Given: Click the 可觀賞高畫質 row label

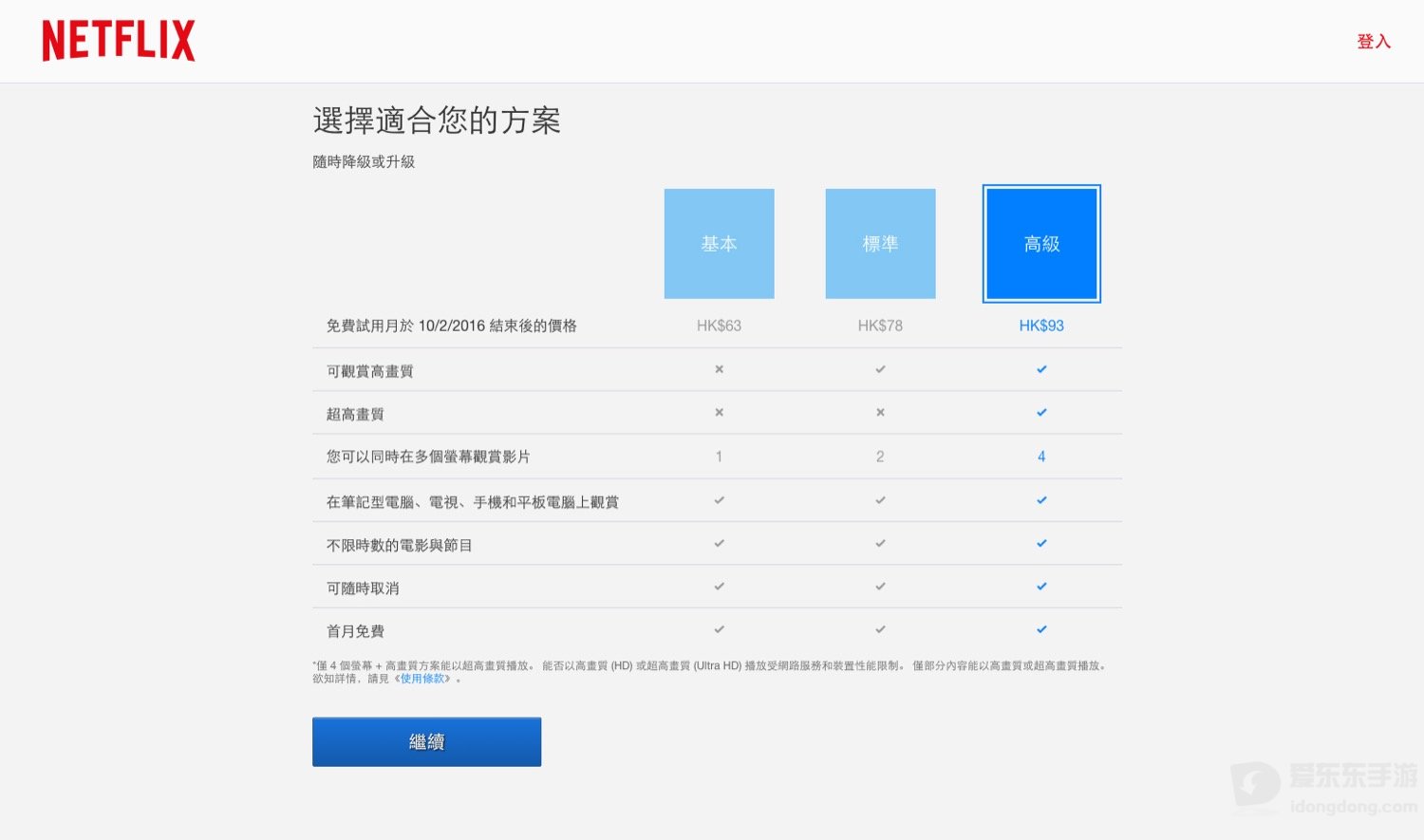Looking at the screenshot, I should point(370,371).
